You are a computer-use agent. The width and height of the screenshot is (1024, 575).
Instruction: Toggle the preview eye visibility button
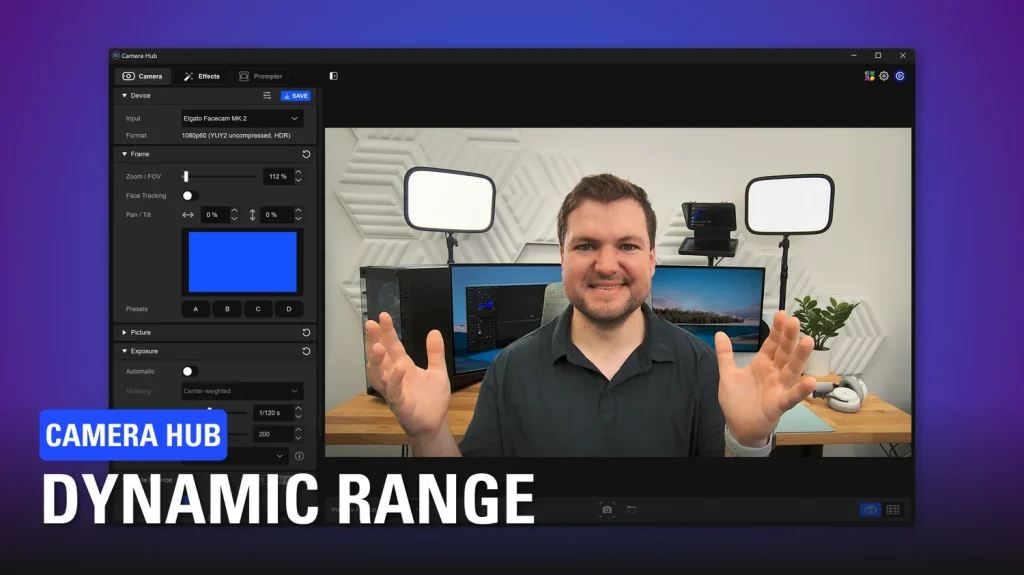(870, 510)
